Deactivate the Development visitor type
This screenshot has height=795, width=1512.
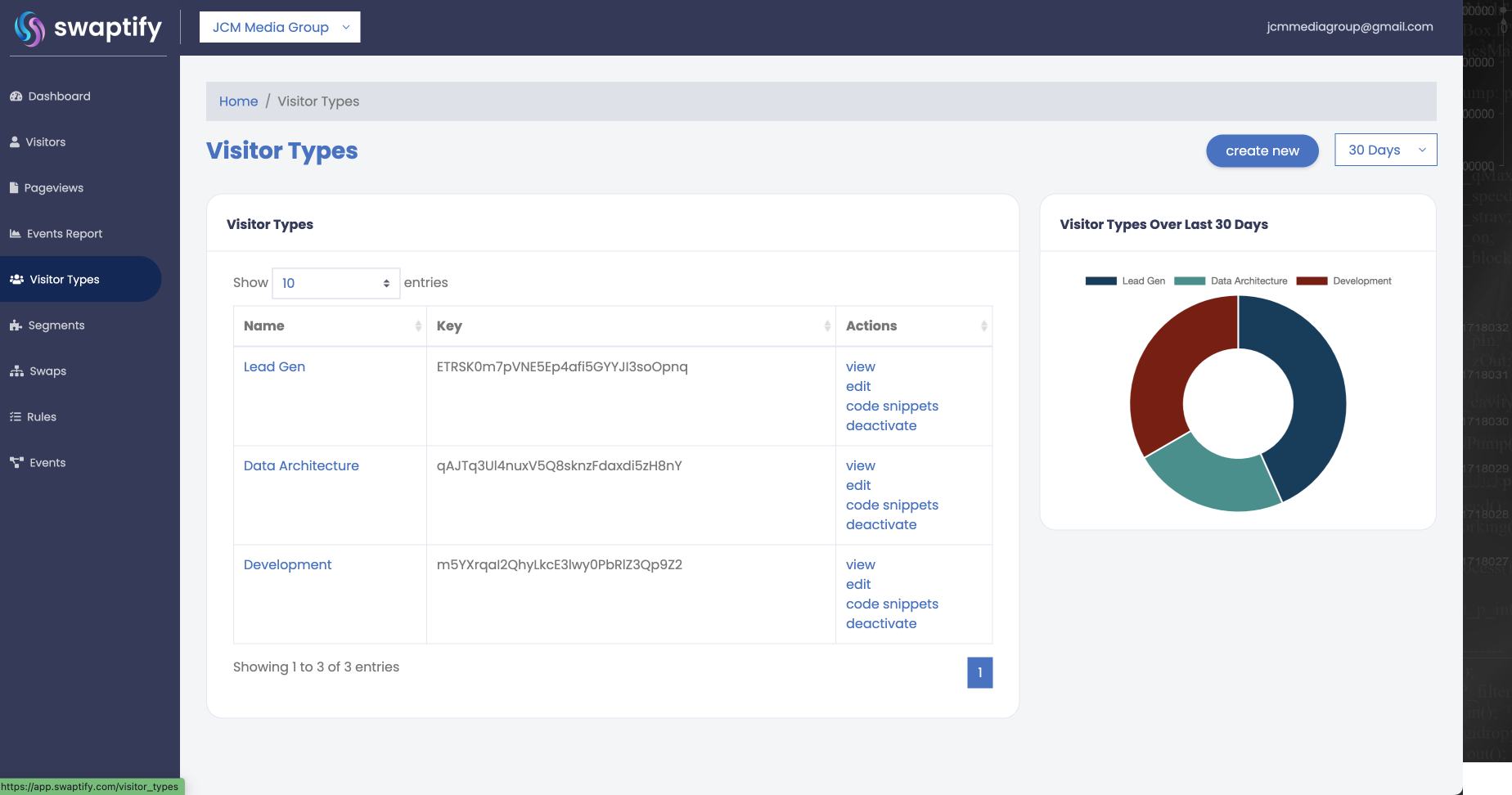[x=881, y=624]
